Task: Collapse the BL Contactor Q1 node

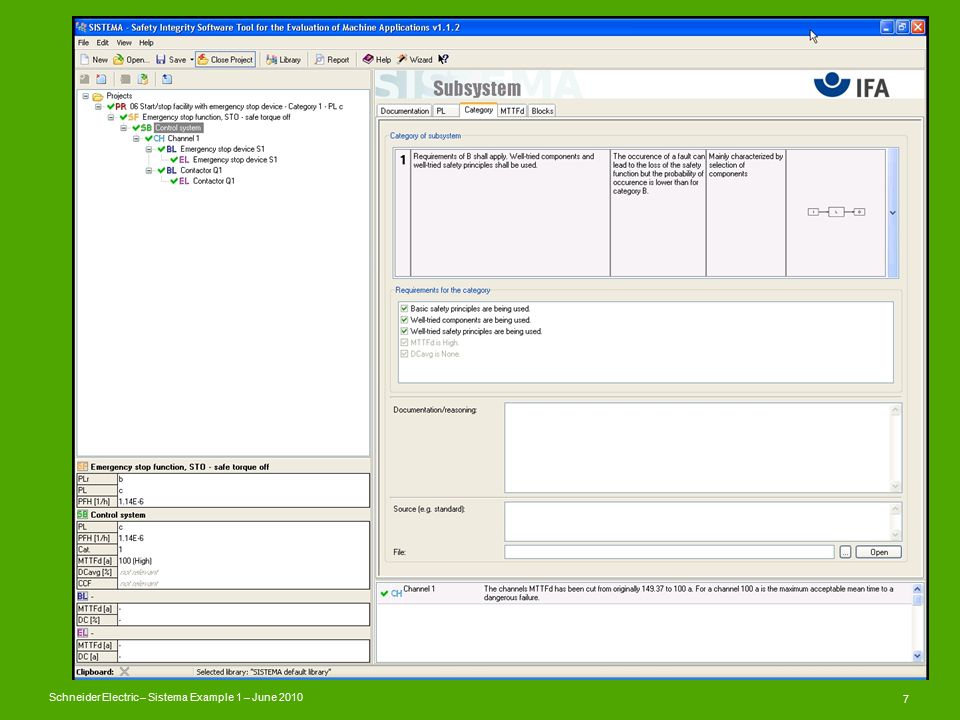Action: [x=149, y=170]
